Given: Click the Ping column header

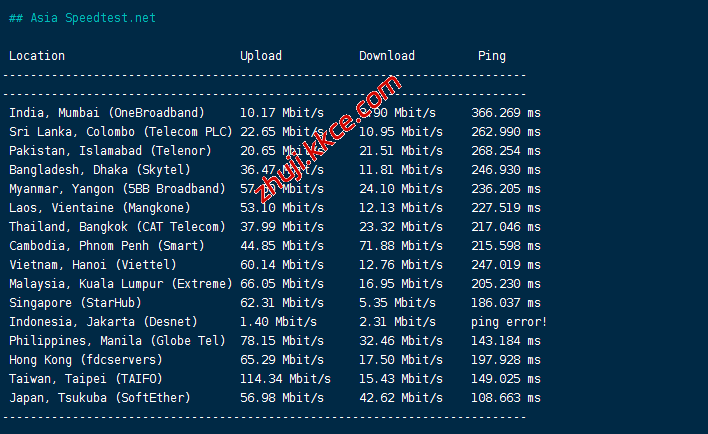Looking at the screenshot, I should [x=491, y=56].
